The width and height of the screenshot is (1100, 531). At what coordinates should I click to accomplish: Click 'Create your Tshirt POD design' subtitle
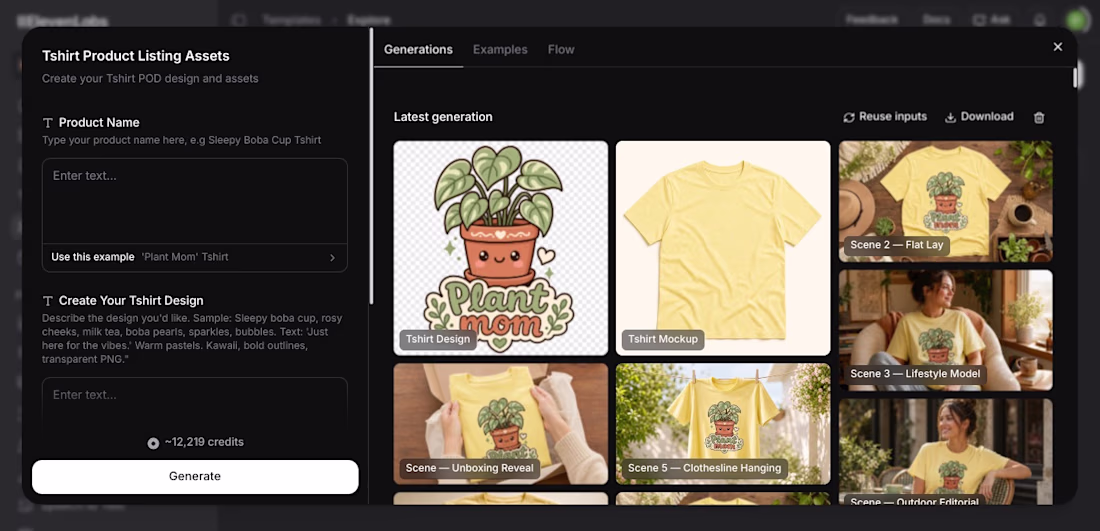point(150,79)
